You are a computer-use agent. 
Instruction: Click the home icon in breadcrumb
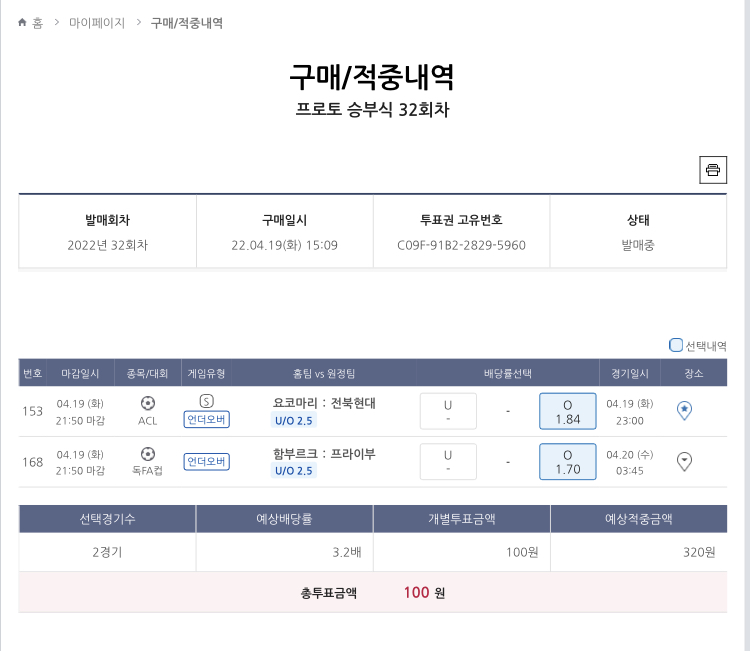tap(22, 22)
